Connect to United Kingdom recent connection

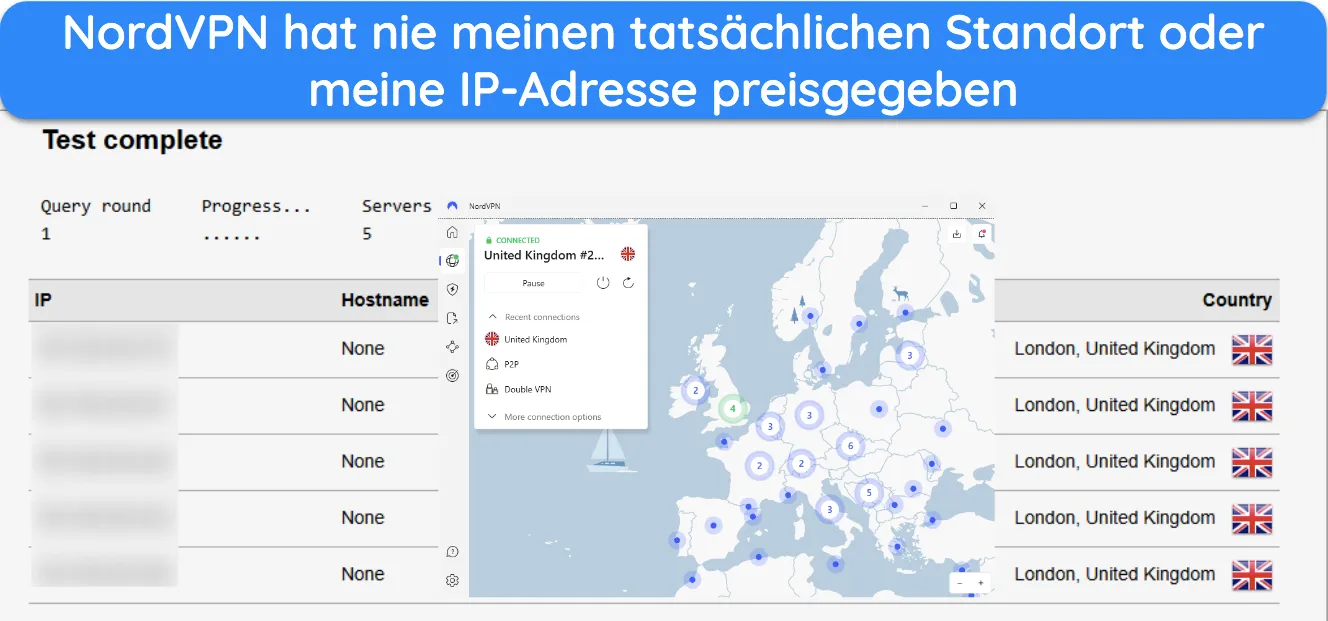tap(526, 340)
